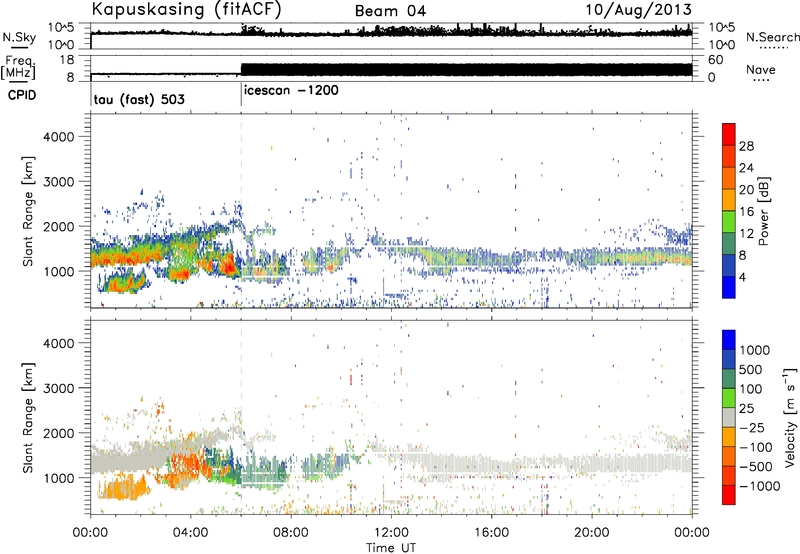The height and width of the screenshot is (554, 800).
Task: Click the 'tau (fast) 503' text
Action: pos(139,99)
